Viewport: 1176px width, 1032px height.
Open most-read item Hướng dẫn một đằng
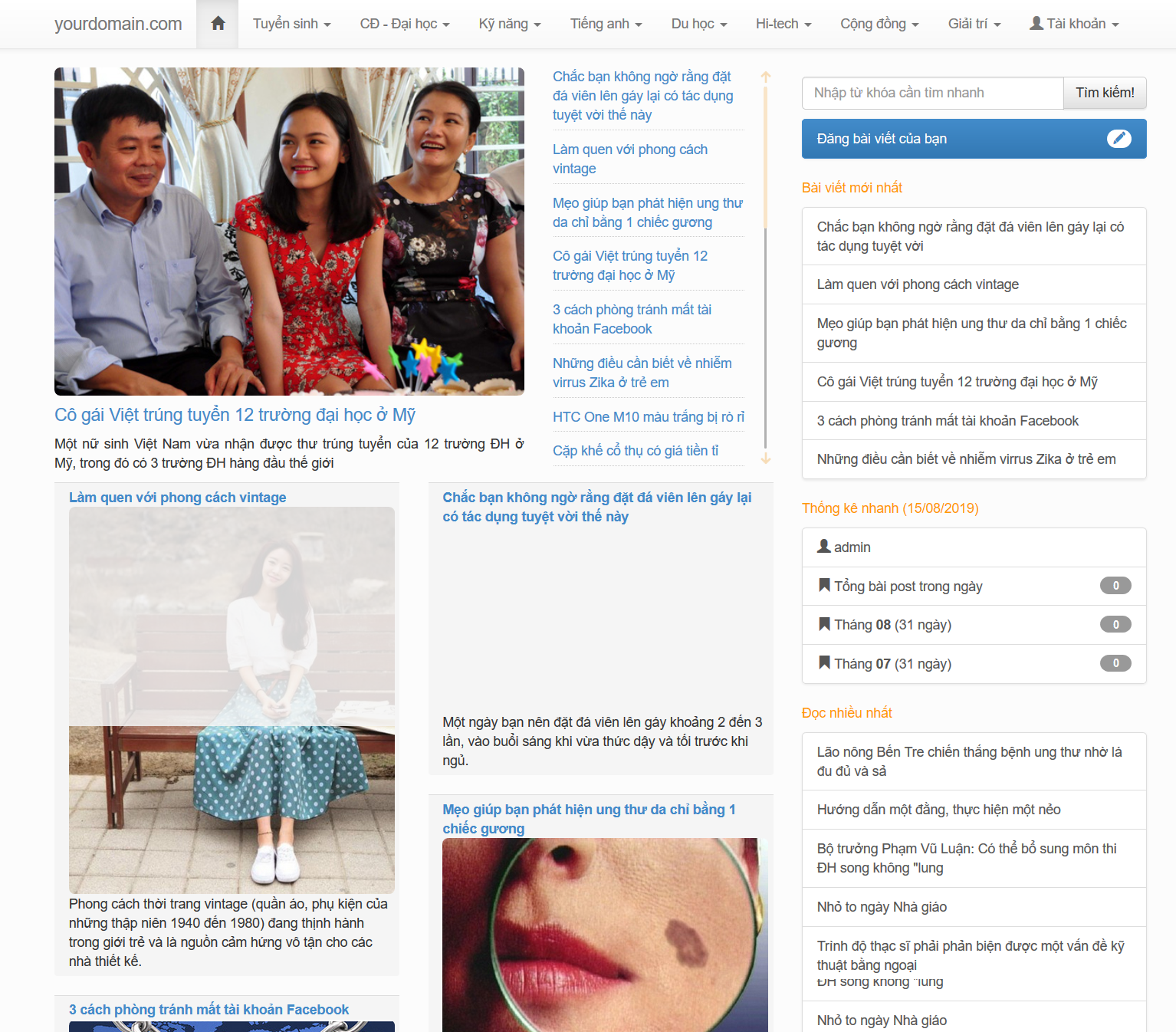tap(974, 810)
